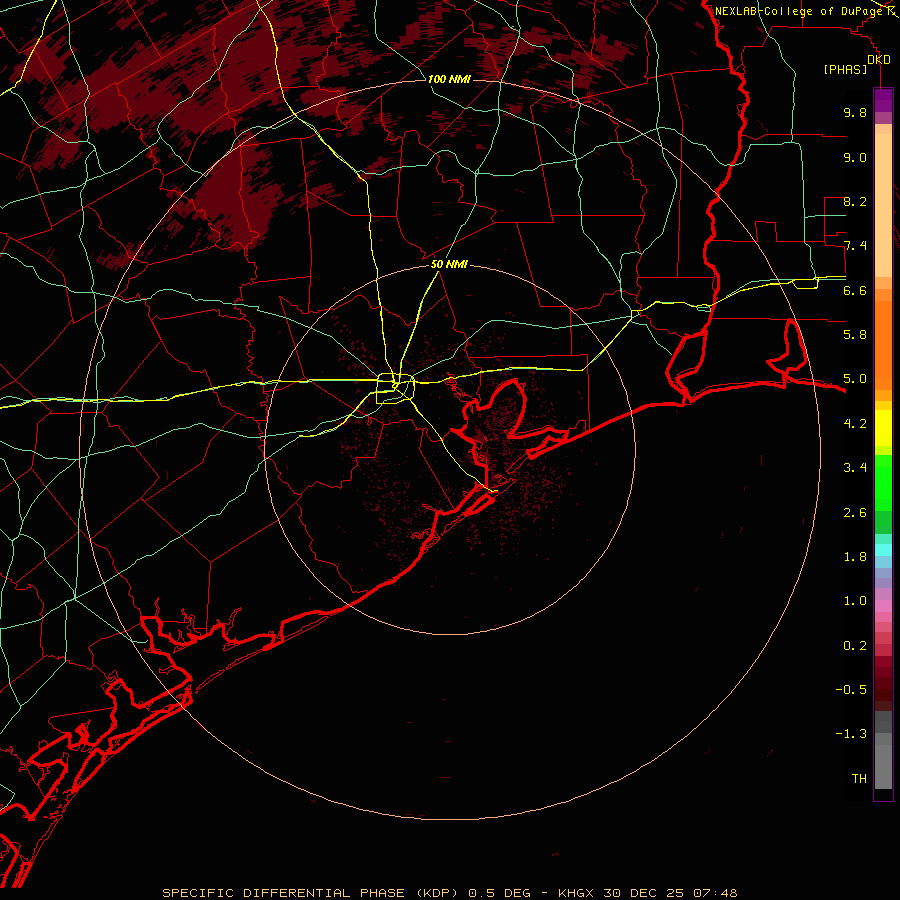Click the scale value "2.6"

click(855, 513)
